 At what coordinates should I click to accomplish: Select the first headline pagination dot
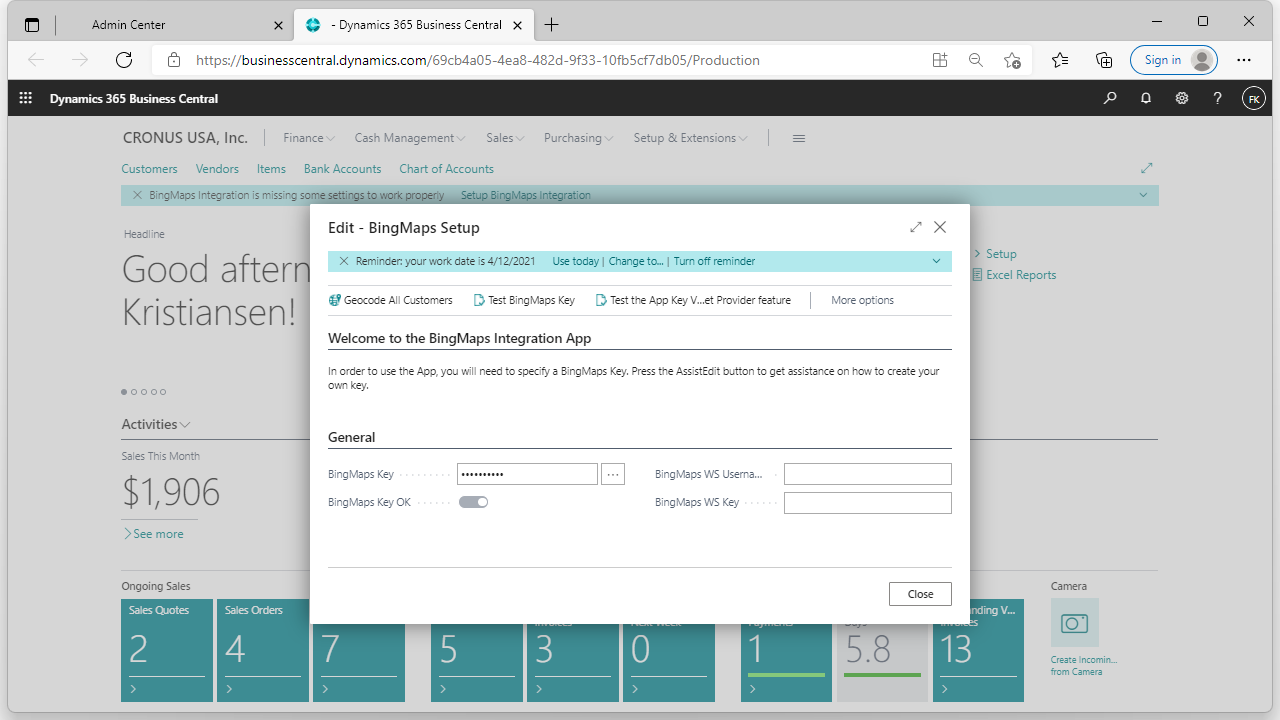[x=125, y=392]
